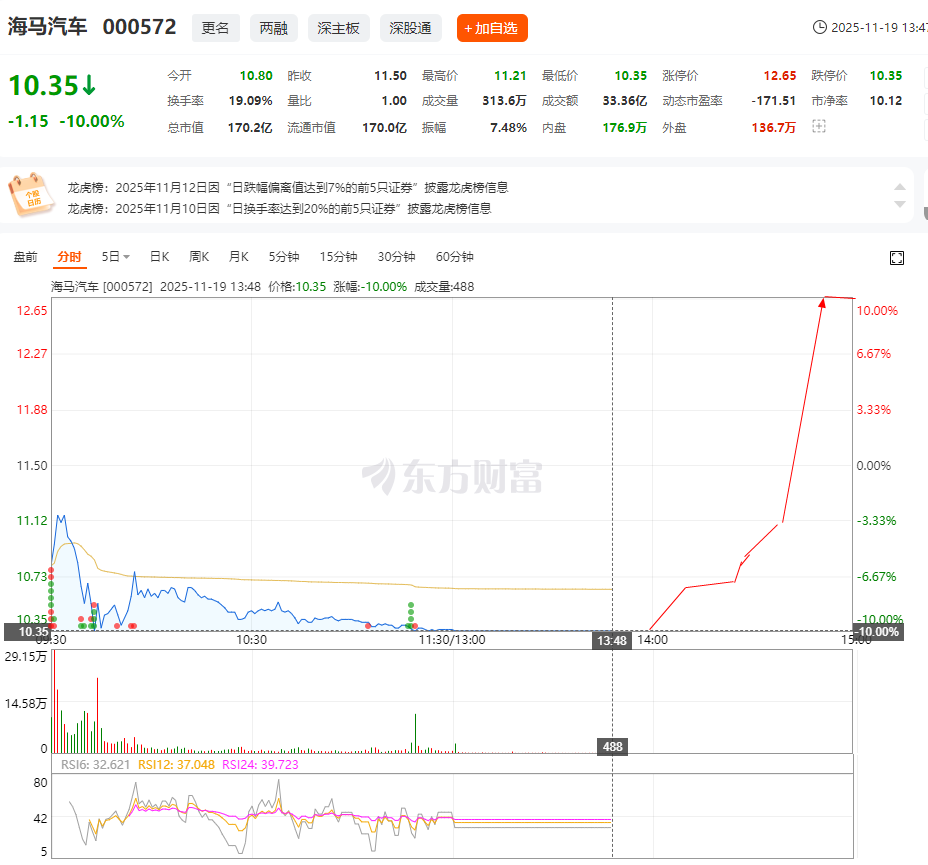Select the 30分钟 chart tab
The height and width of the screenshot is (865, 928).
coord(397,257)
